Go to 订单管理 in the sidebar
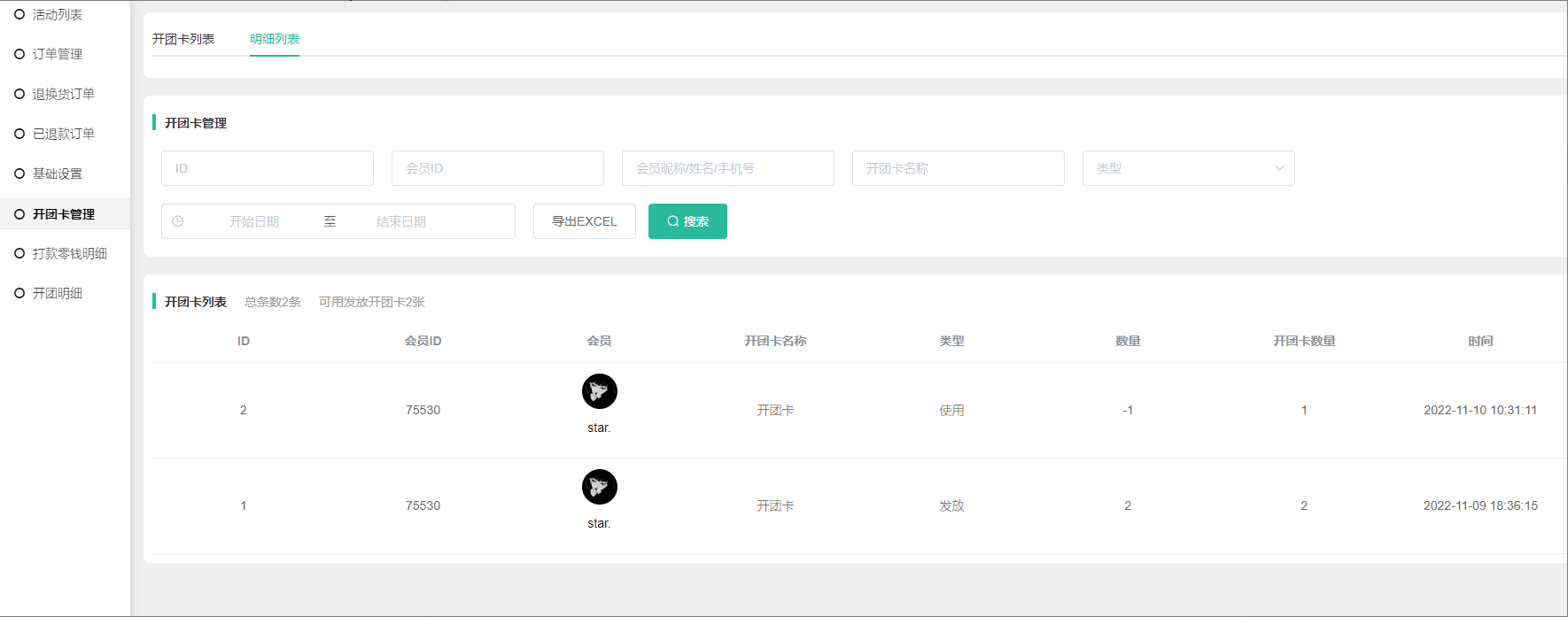 pos(58,54)
